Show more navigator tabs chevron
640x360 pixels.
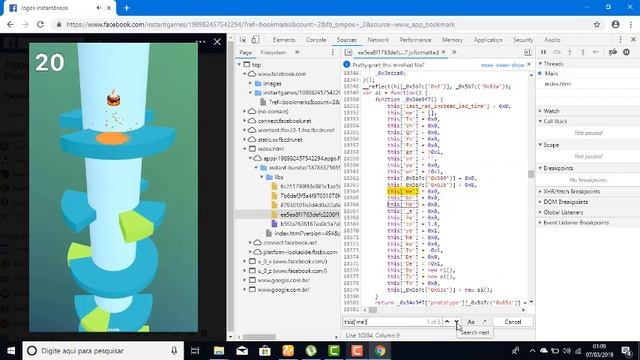pos(297,52)
